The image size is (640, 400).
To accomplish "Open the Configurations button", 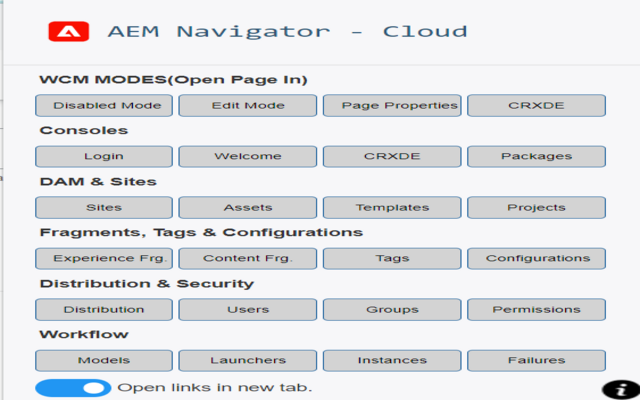I will (536, 258).
